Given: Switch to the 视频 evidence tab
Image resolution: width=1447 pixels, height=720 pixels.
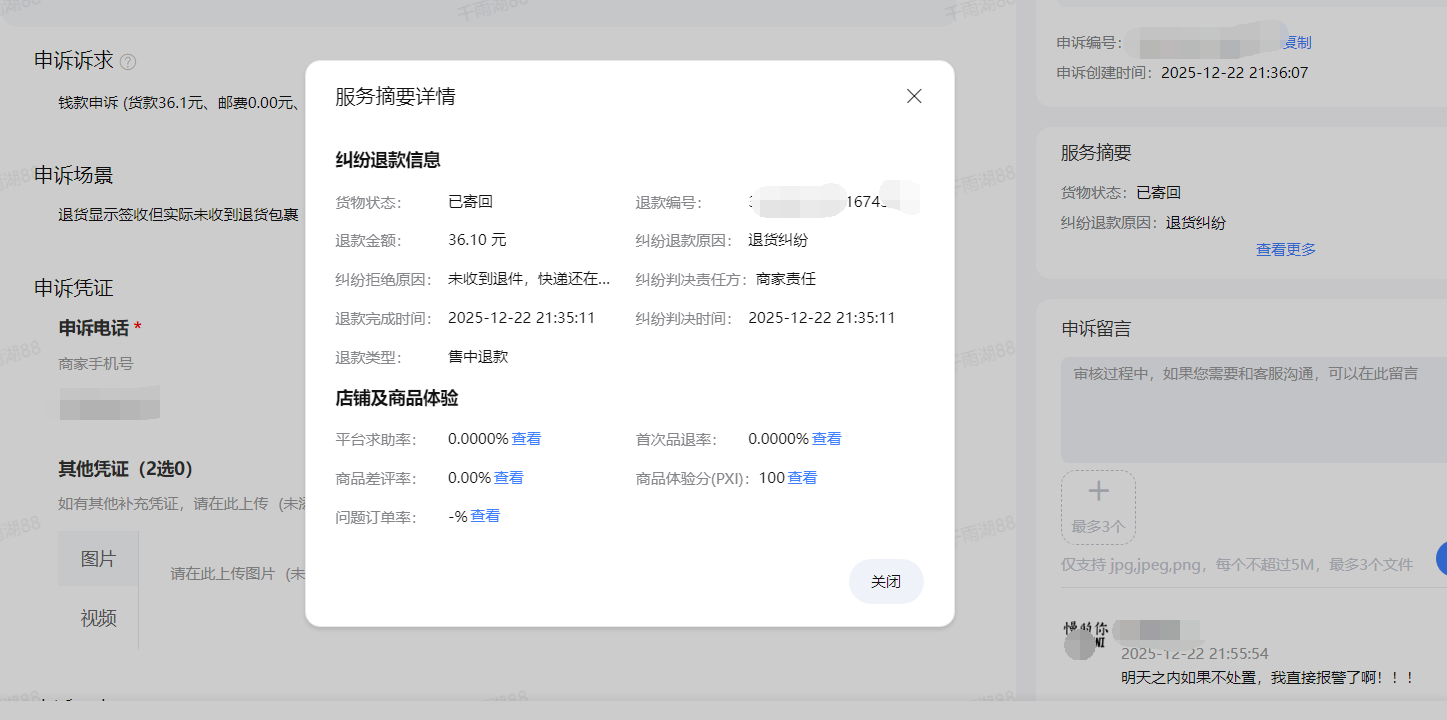Looking at the screenshot, I should pyautogui.click(x=98, y=618).
